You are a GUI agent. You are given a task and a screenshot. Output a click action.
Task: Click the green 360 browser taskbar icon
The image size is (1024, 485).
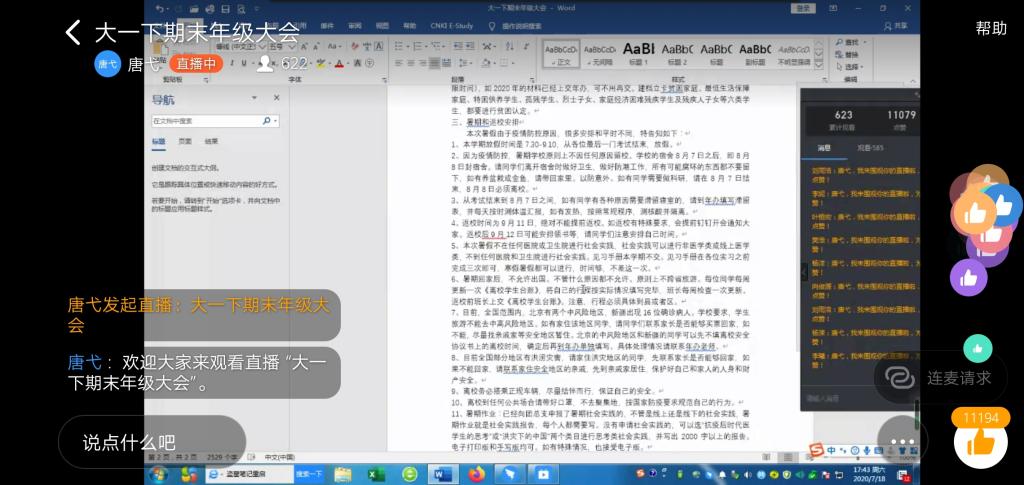(410, 474)
